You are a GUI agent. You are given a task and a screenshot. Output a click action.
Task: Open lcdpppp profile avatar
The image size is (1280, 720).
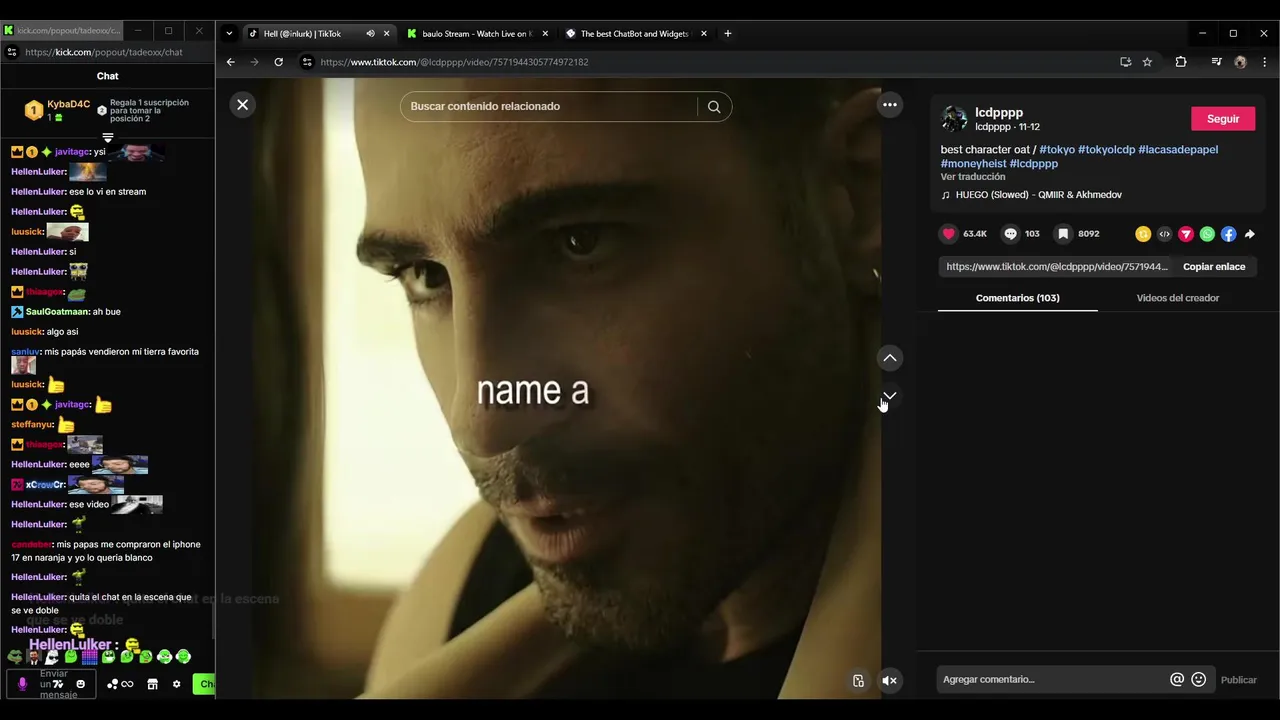click(955, 119)
